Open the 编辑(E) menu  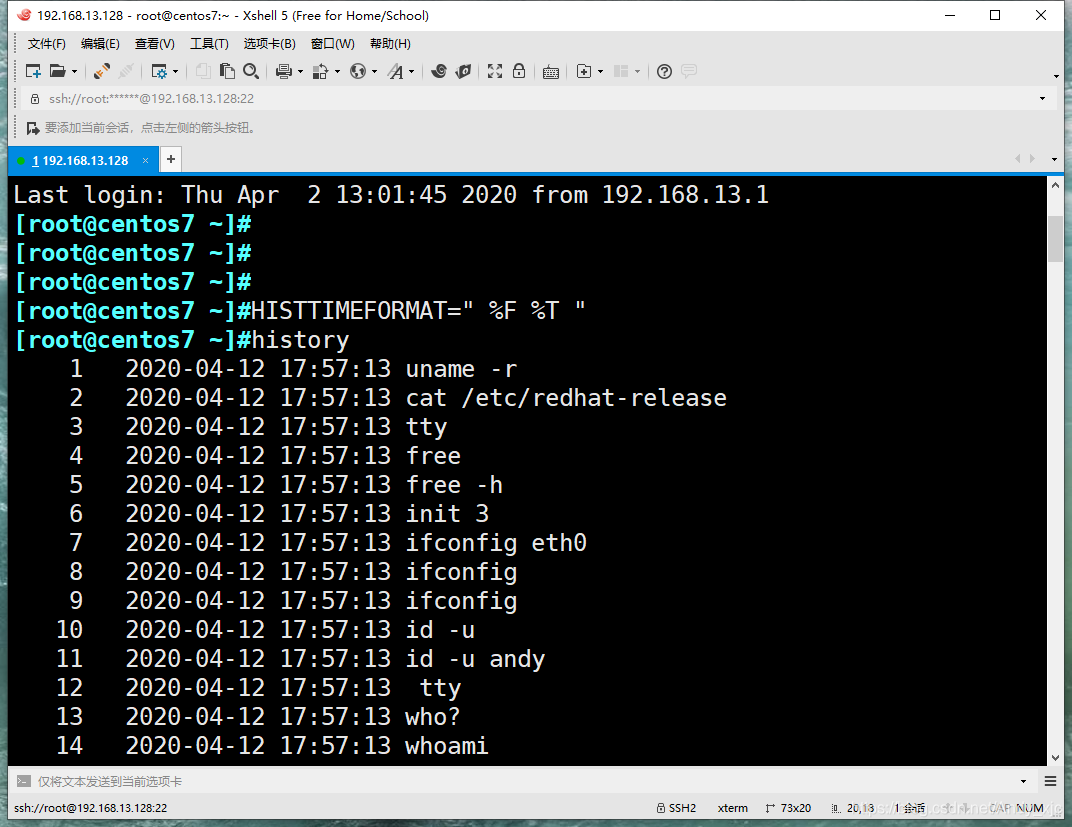pyautogui.click(x=100, y=44)
